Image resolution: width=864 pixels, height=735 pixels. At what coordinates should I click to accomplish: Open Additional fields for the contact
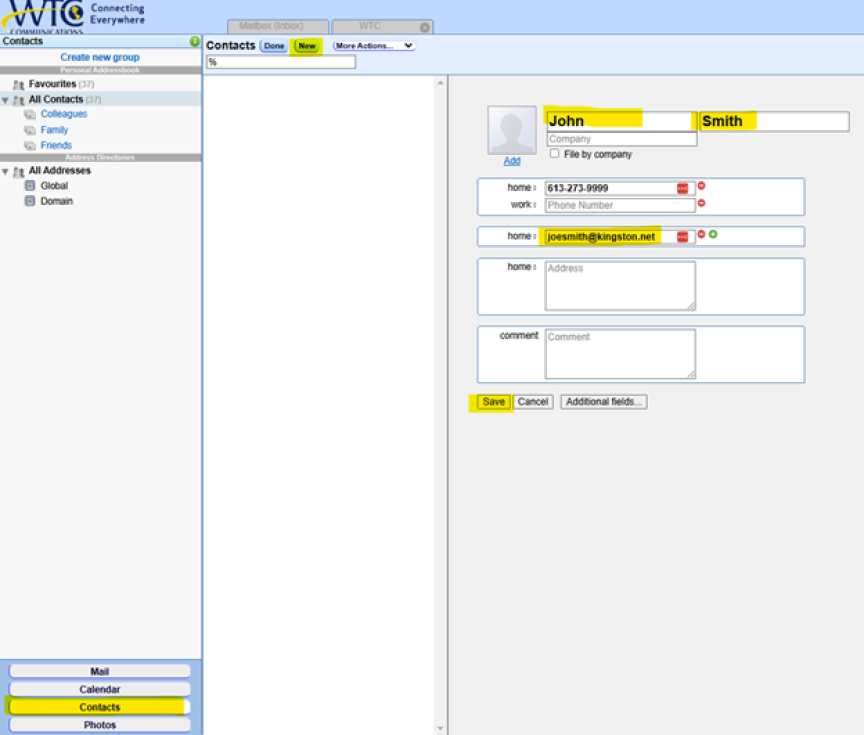click(x=604, y=402)
